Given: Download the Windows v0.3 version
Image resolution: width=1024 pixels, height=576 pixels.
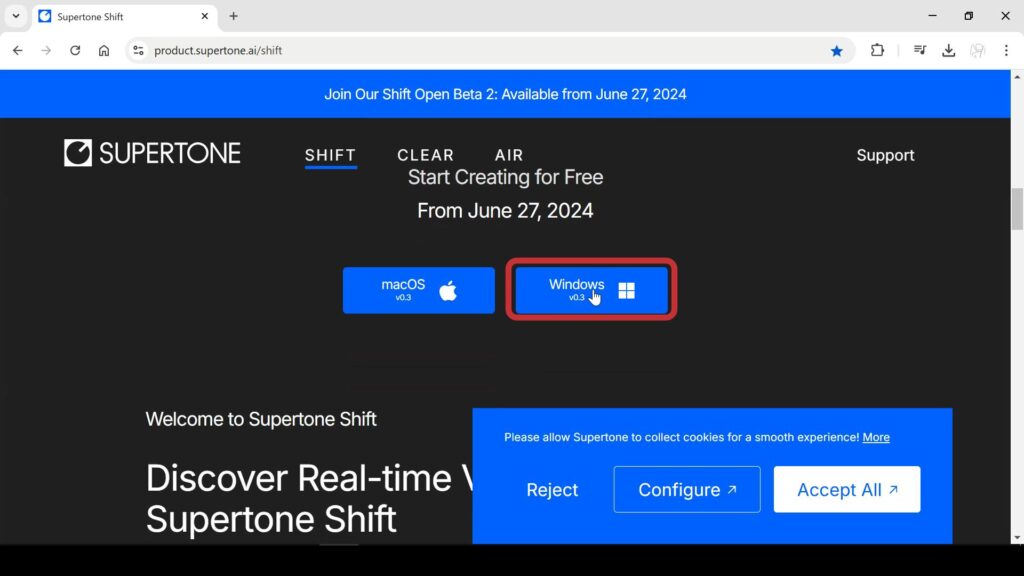Looking at the screenshot, I should (591, 290).
